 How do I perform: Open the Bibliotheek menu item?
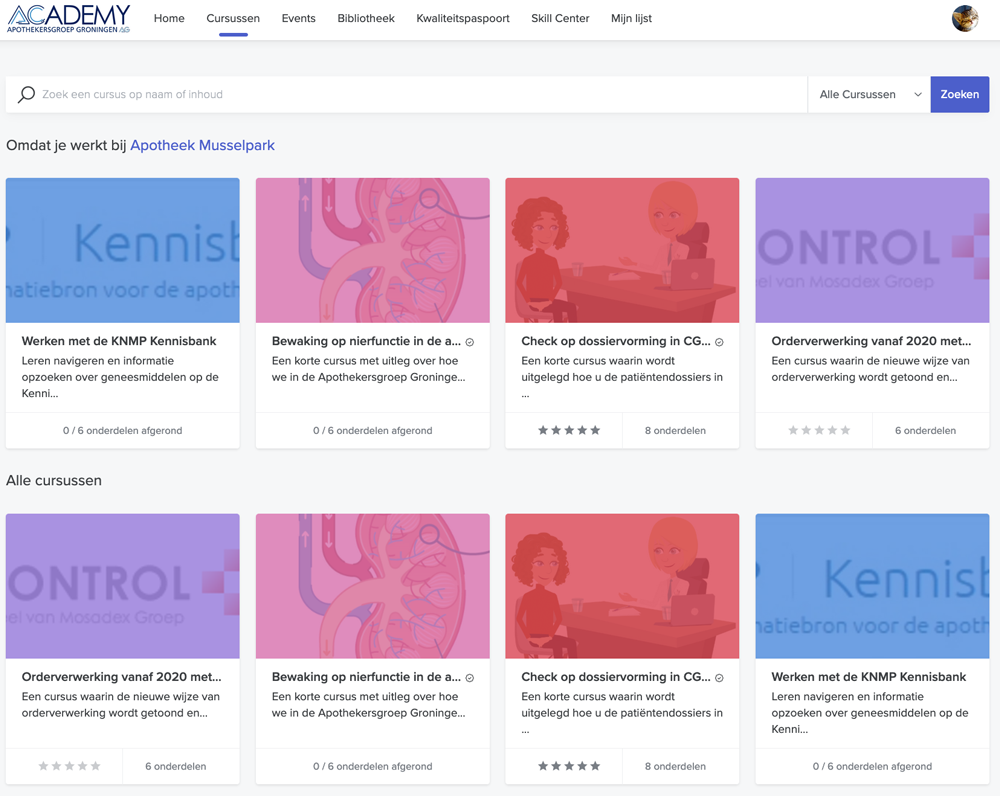366,18
